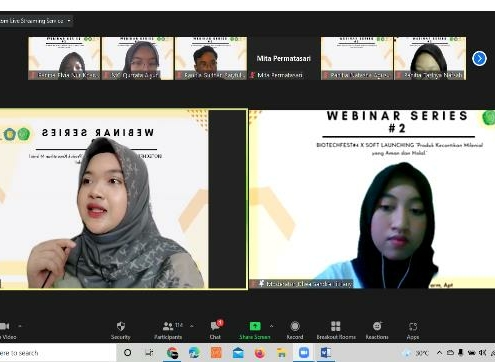Open the Reactions menu
The height and width of the screenshot is (362, 495).
377,330
